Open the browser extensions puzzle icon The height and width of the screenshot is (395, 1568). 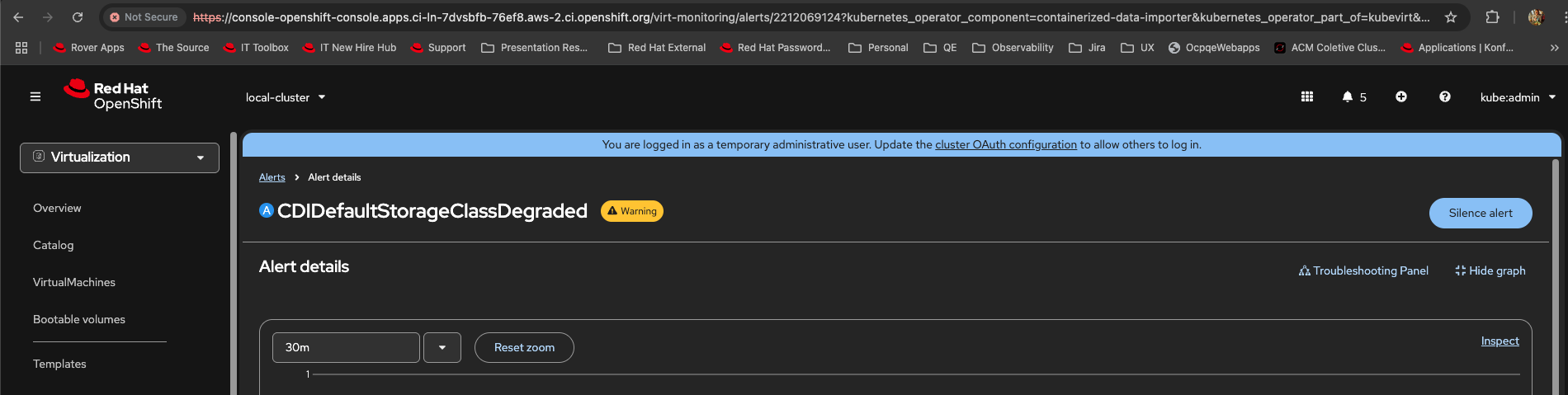coord(1492,17)
